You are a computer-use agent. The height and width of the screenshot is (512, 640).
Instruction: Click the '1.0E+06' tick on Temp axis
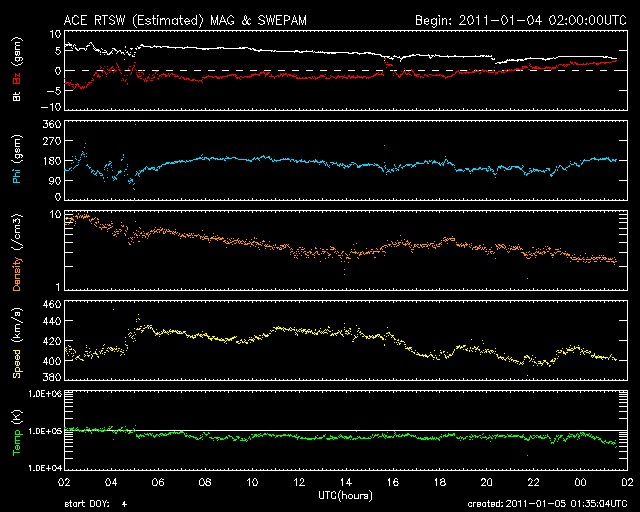click(45, 393)
